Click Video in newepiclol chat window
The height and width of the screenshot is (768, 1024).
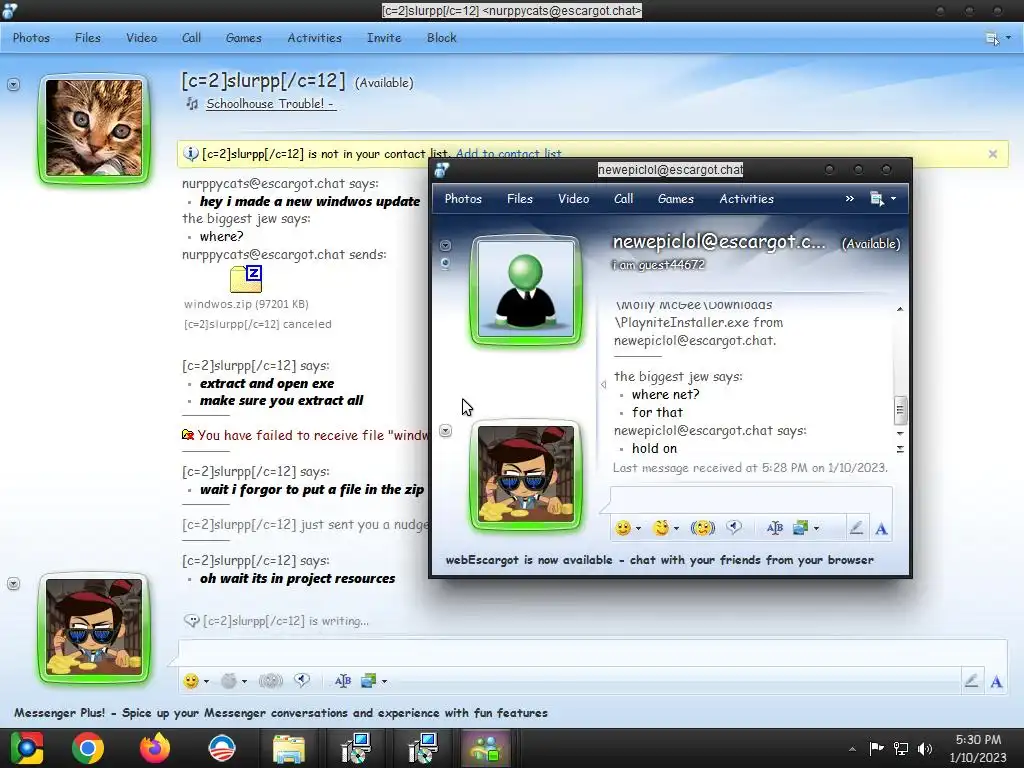(573, 199)
